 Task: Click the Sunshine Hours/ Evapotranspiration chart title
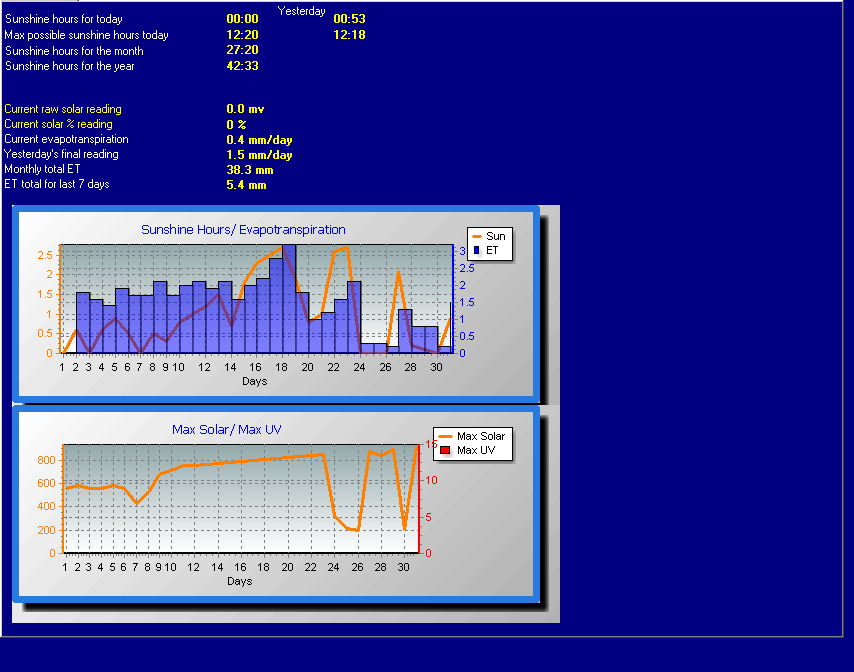click(x=243, y=230)
